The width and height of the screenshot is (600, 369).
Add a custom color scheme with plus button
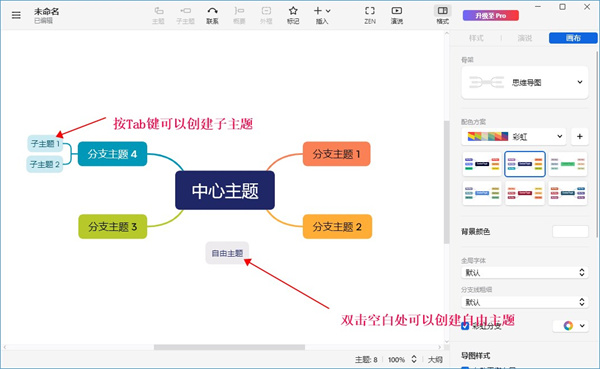point(580,136)
